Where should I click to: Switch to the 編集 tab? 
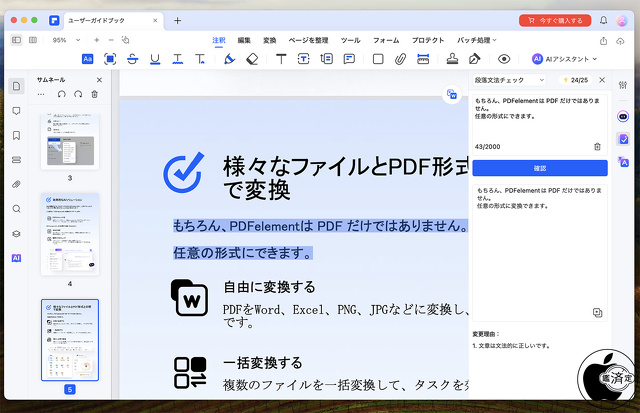244,40
